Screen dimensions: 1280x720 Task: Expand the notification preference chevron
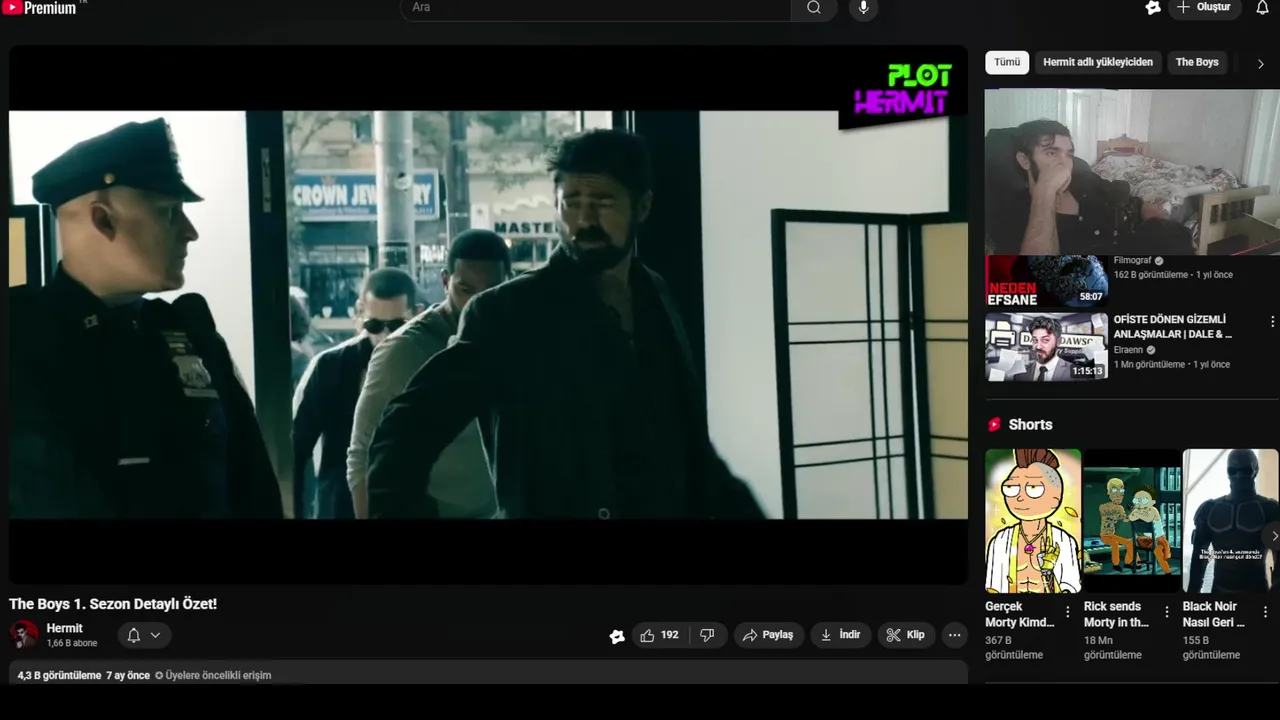(x=155, y=635)
